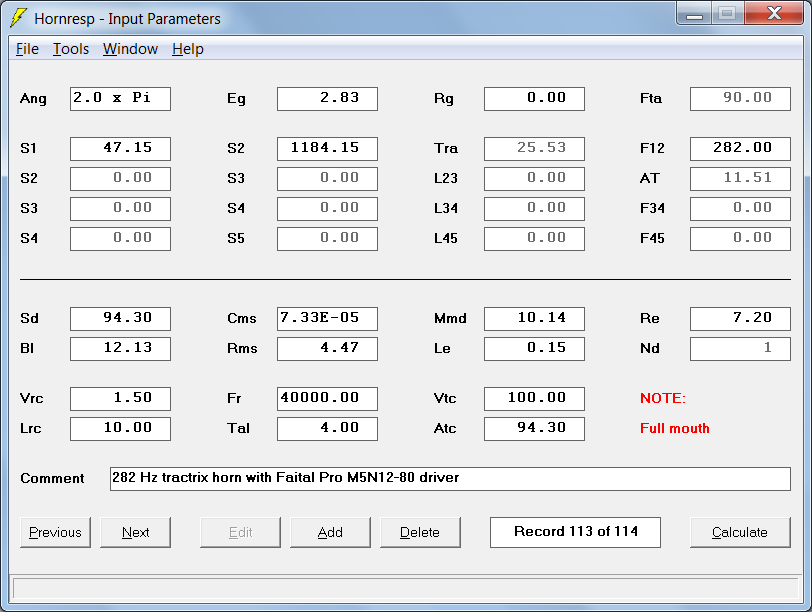The width and height of the screenshot is (812, 612).
Task: Open the Help menu
Action: [x=187, y=49]
